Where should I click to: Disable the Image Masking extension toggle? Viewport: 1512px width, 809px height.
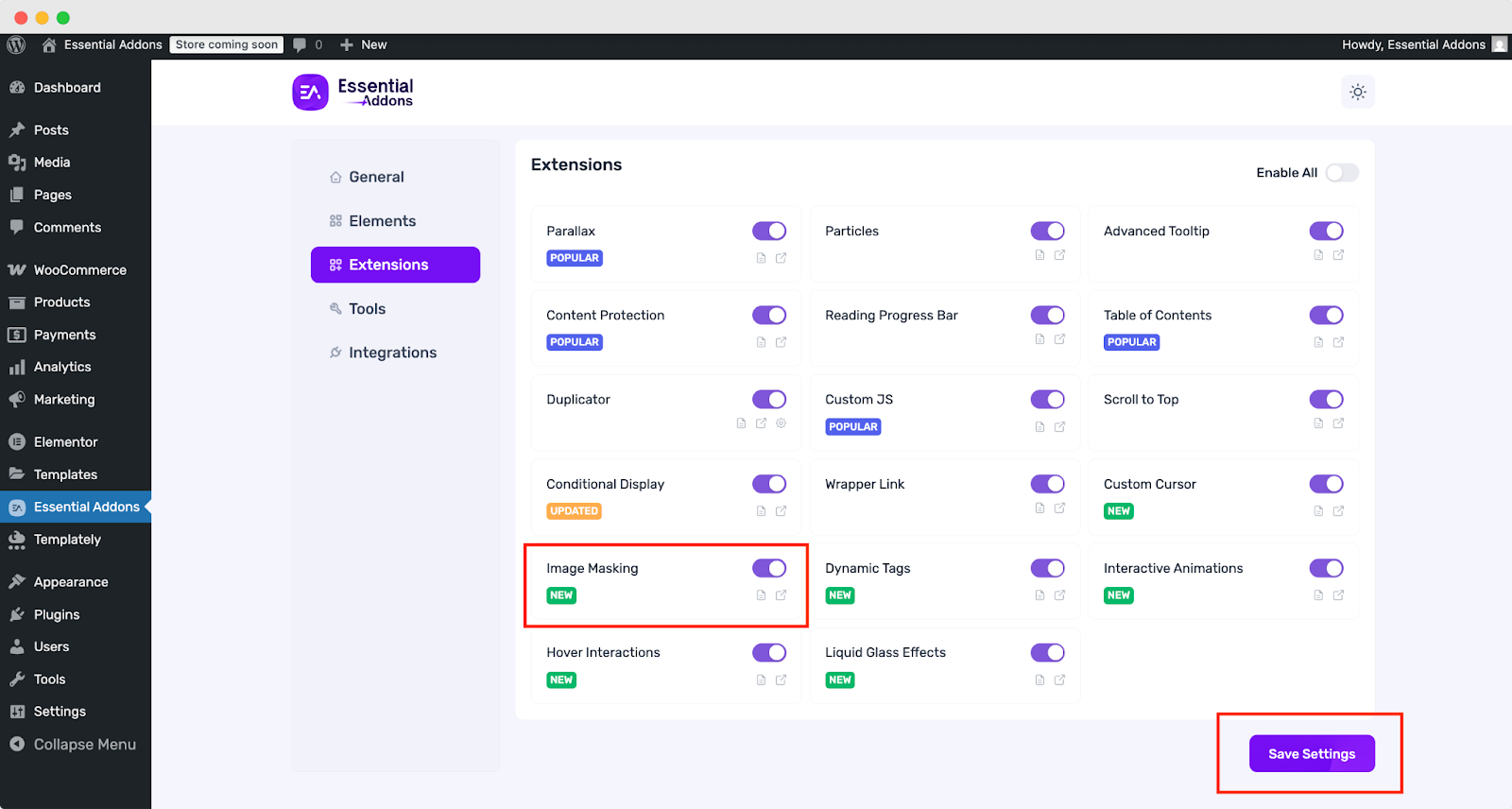(x=769, y=568)
